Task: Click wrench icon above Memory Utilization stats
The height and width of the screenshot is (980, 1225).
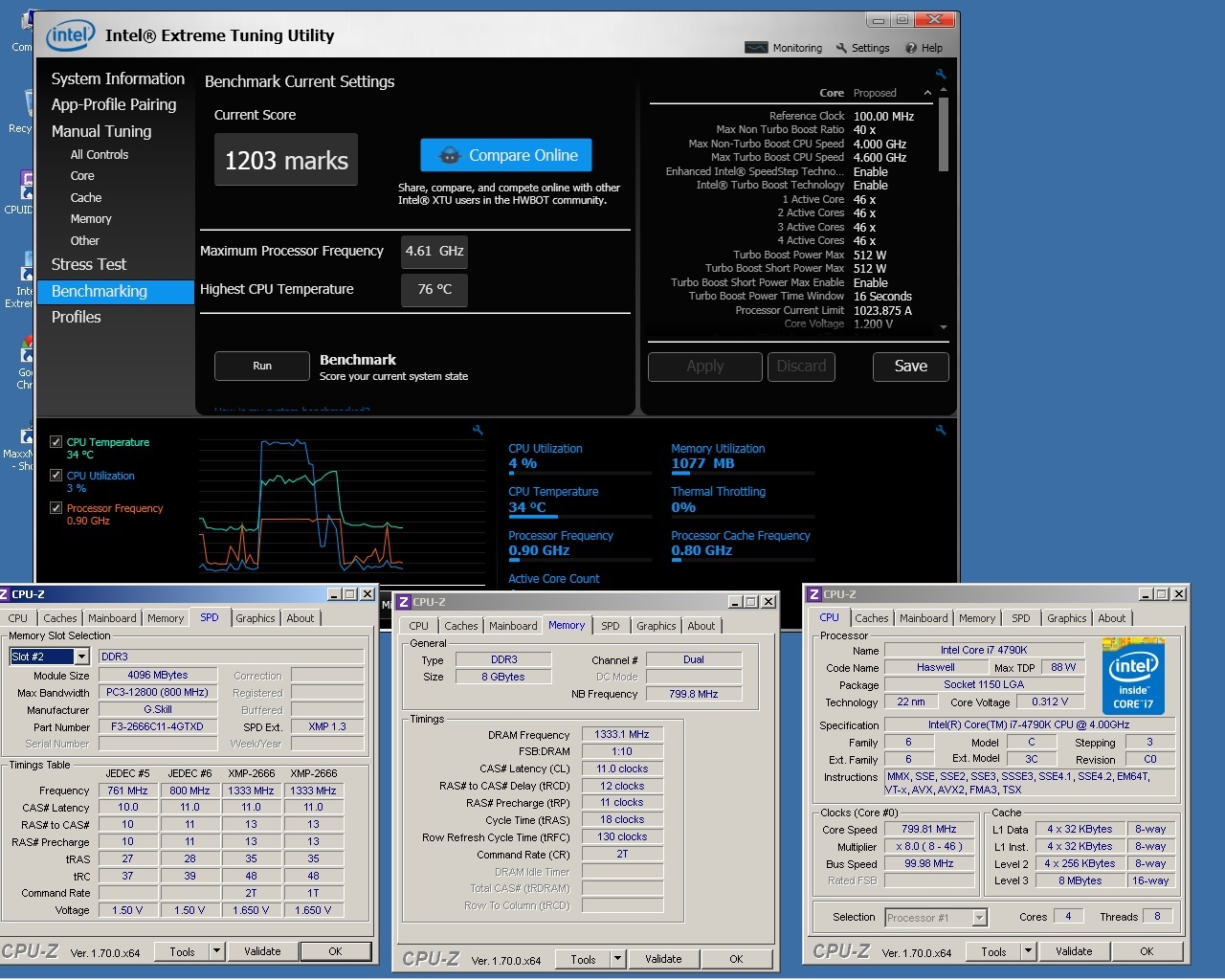Action: click(941, 431)
